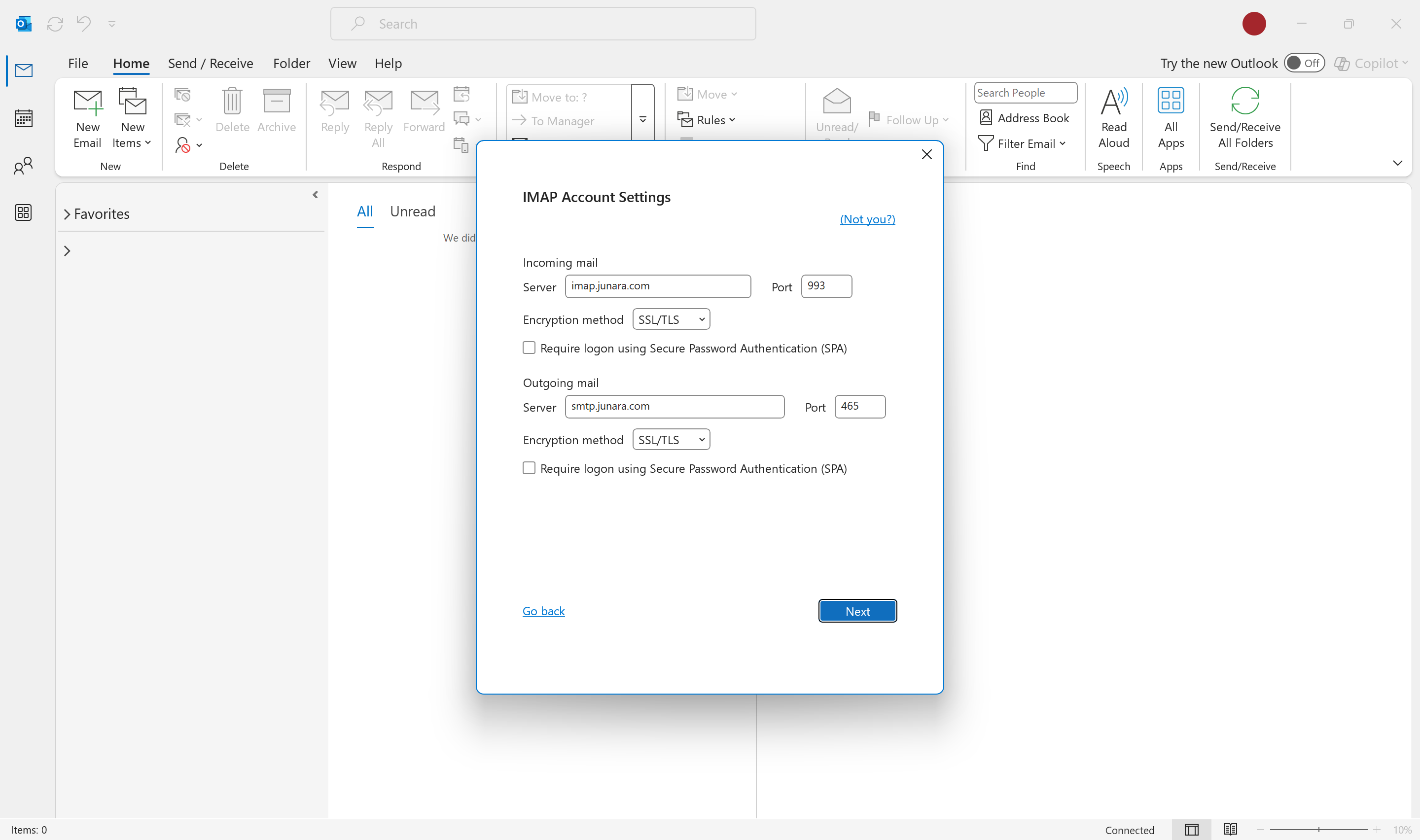Show All messages filter
Viewport: 1420px width, 840px height.
point(365,211)
